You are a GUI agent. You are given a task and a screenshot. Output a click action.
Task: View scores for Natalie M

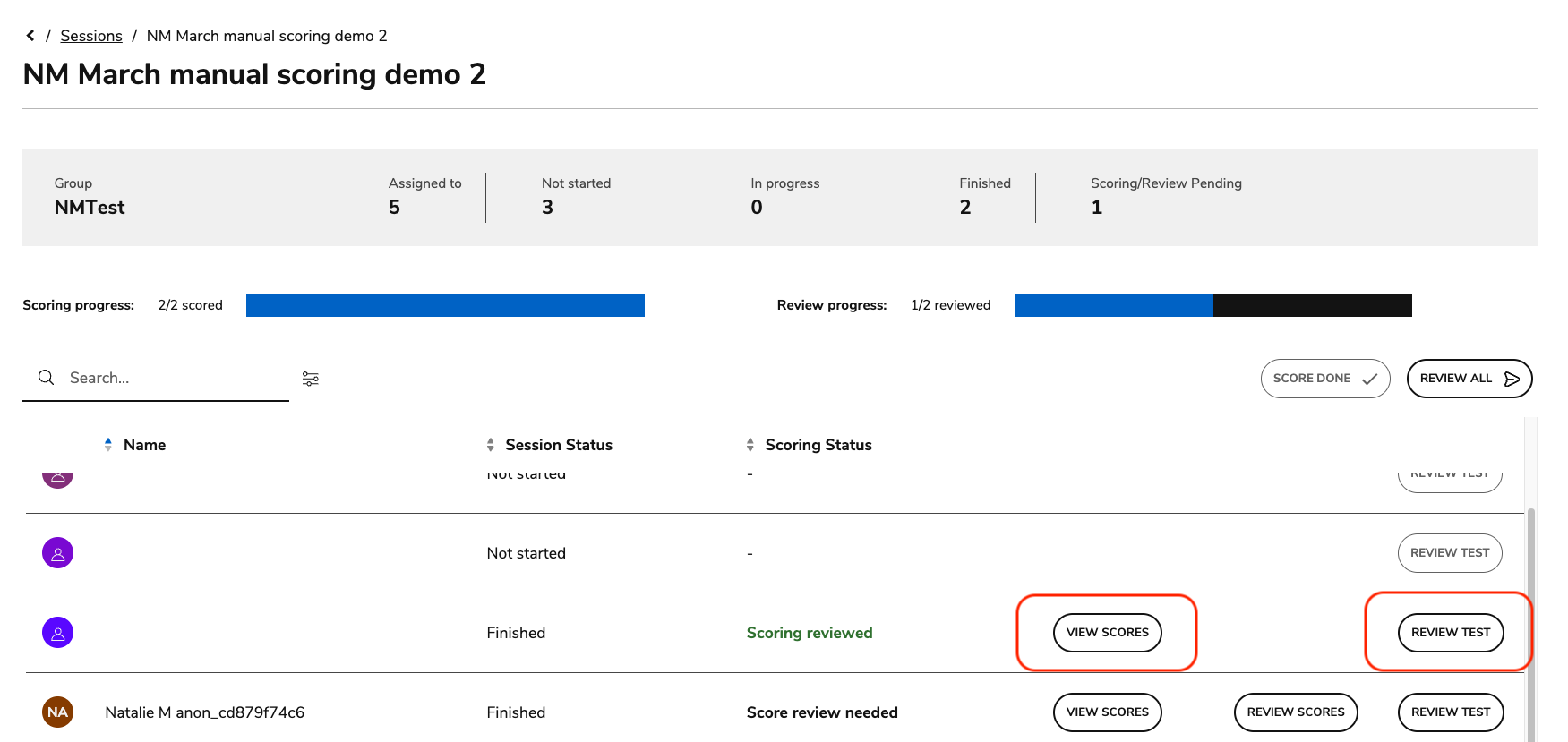(1107, 712)
